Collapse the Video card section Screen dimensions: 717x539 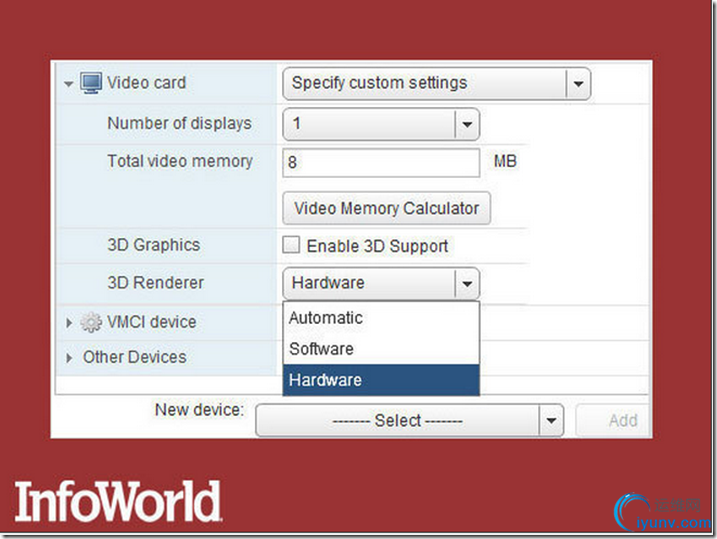(x=69, y=84)
